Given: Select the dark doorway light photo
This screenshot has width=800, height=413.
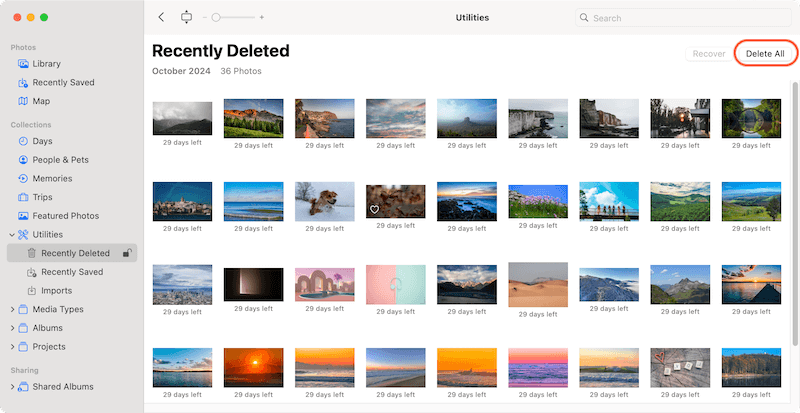Looking at the screenshot, I should 254,284.
